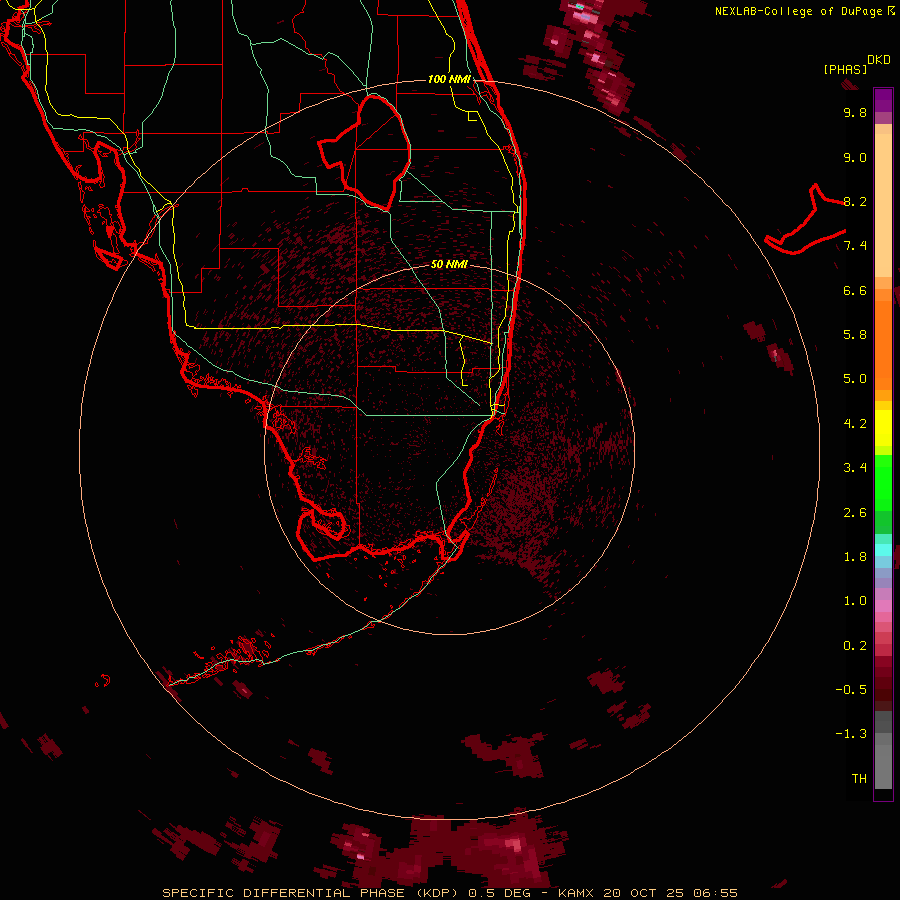Click the 1.8 colorbar value

[855, 557]
